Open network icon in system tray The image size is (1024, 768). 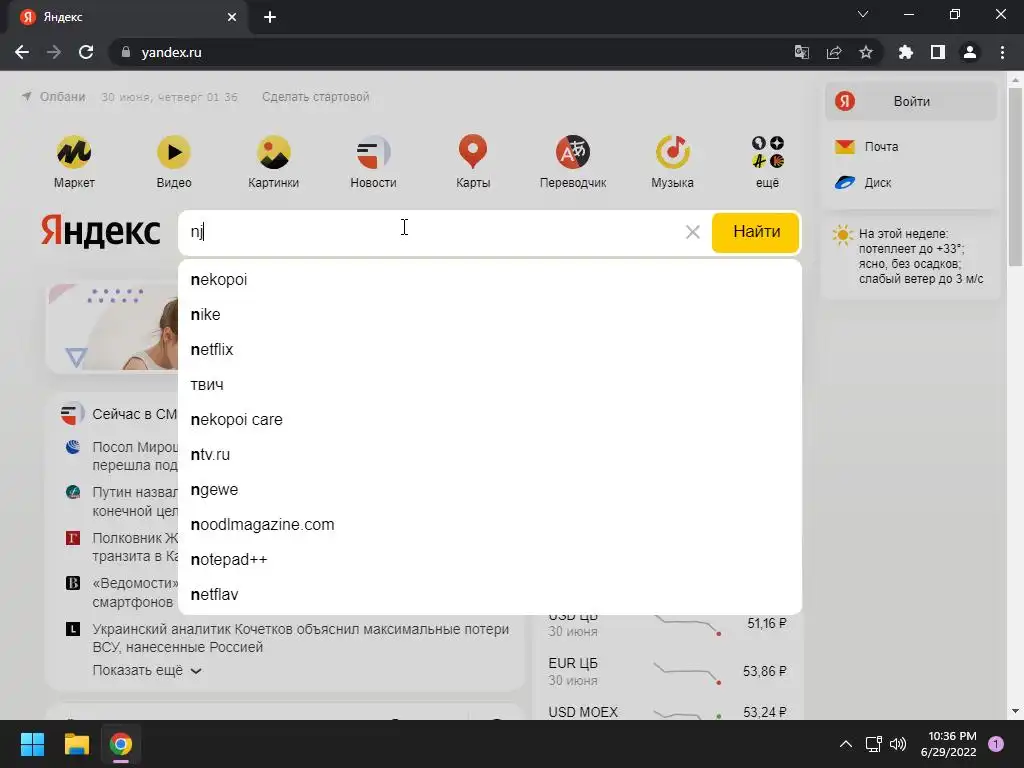pos(874,744)
